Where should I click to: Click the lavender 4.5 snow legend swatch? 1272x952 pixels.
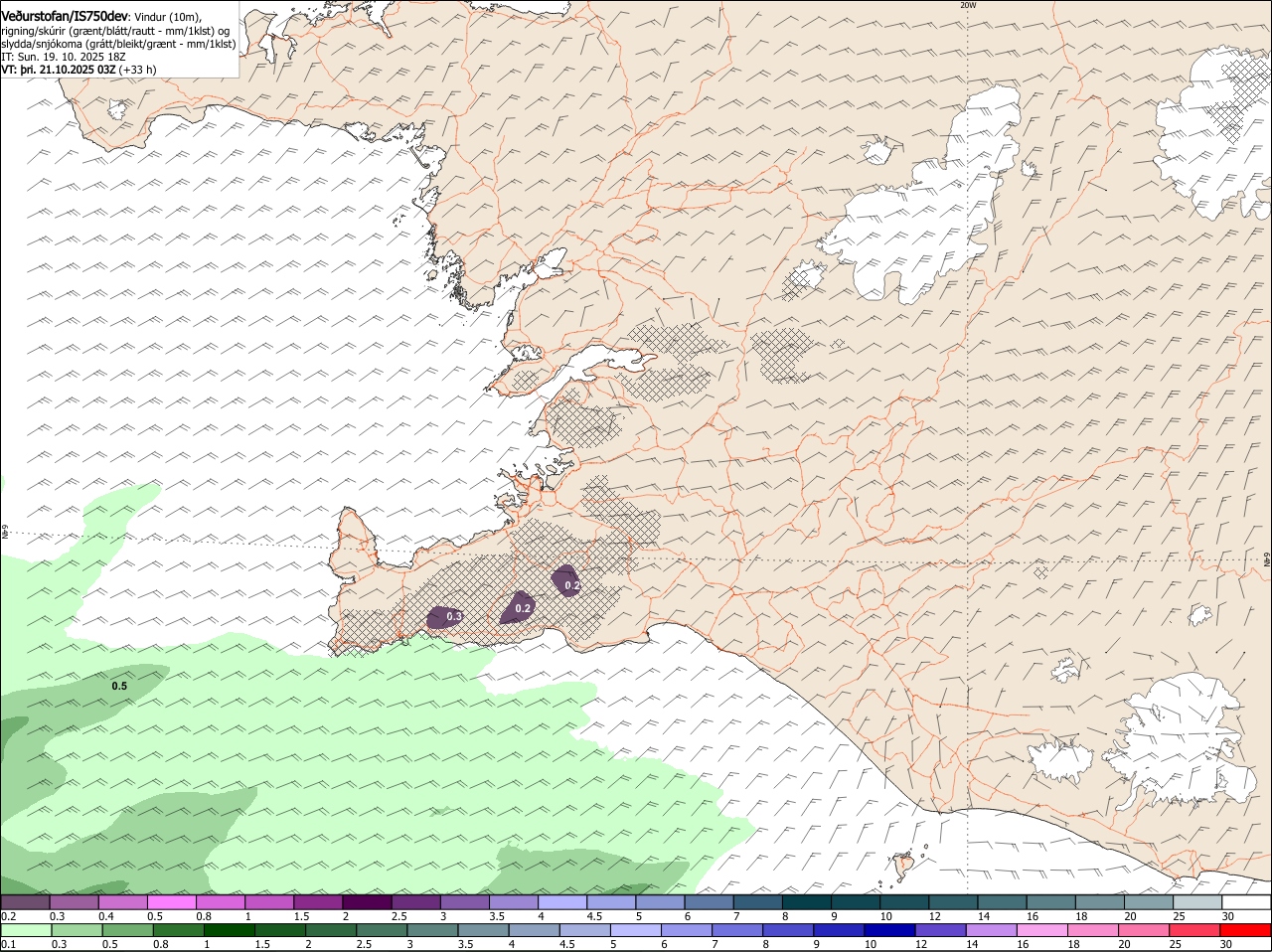(611, 902)
